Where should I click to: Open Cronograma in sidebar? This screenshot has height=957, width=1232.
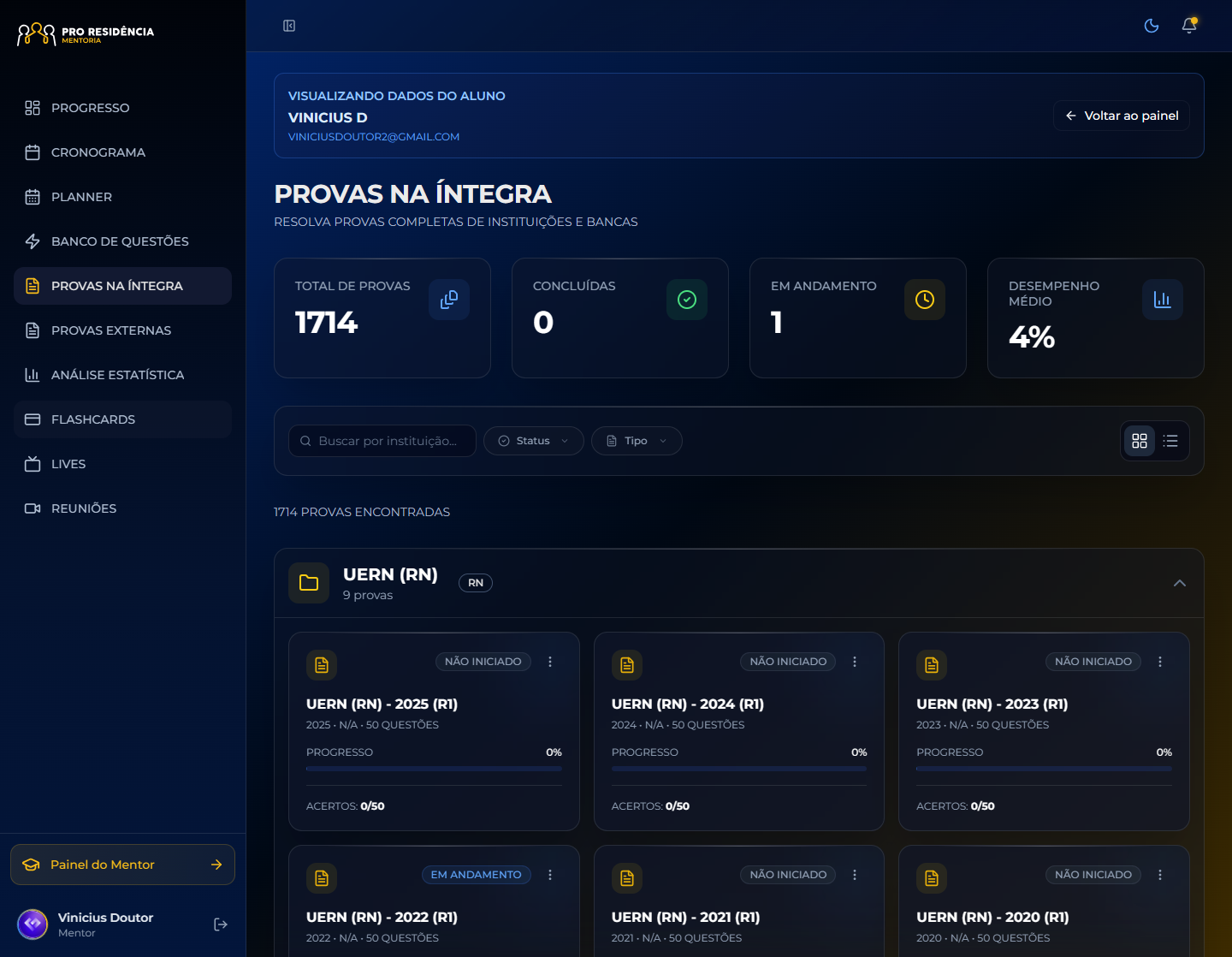tap(122, 152)
